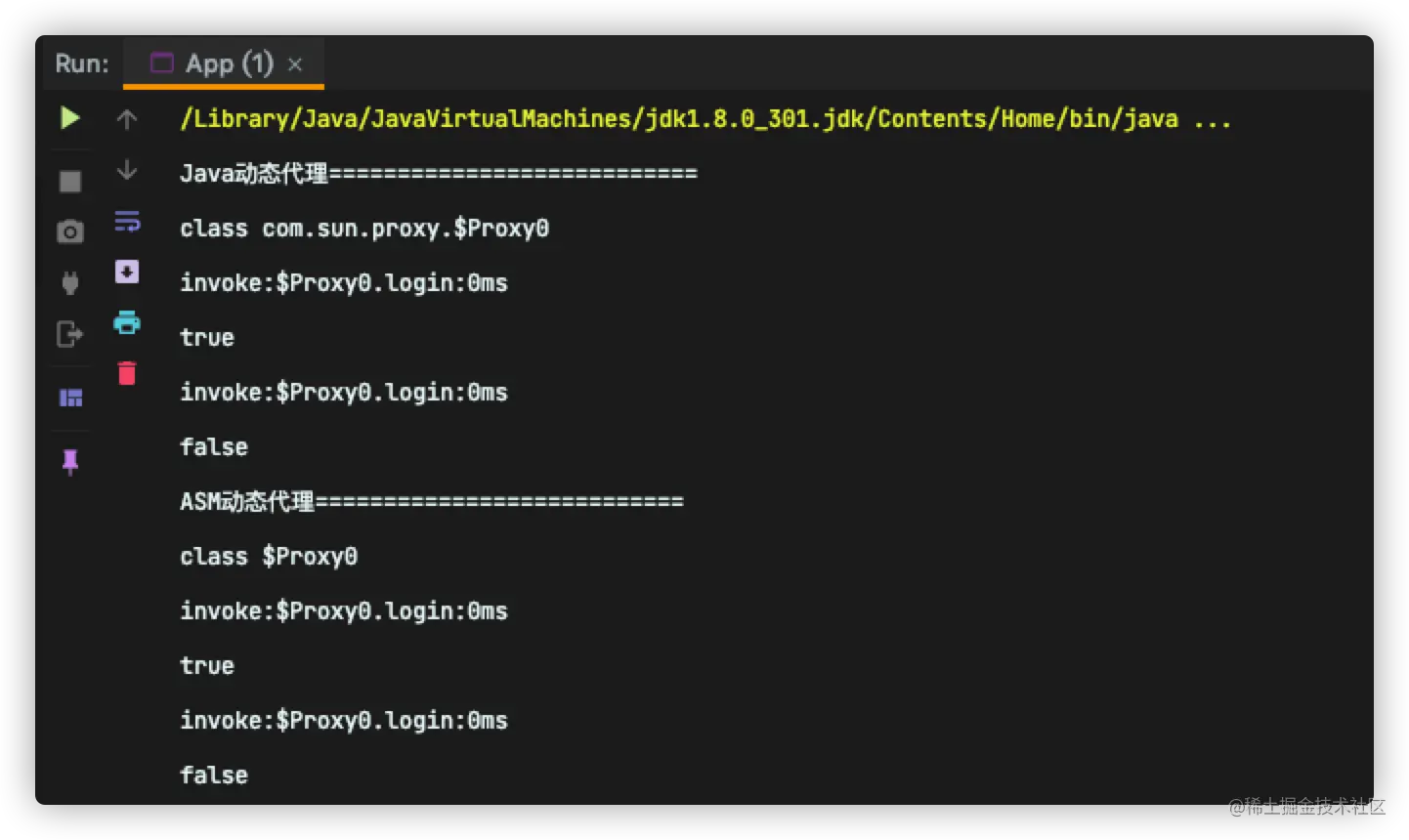Viewport: 1409px width, 840px height.
Task: Toggle soft-wrap for console output
Action: [x=127, y=222]
